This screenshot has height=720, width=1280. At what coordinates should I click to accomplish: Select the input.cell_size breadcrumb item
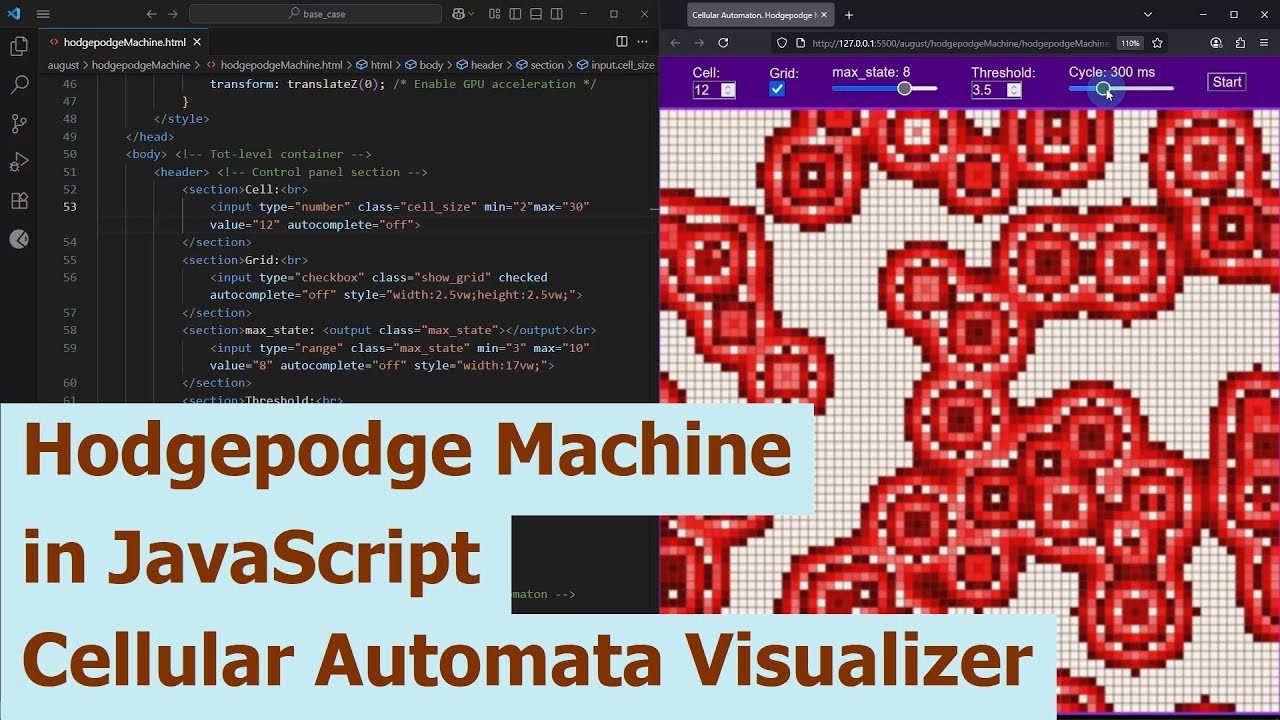[615, 65]
